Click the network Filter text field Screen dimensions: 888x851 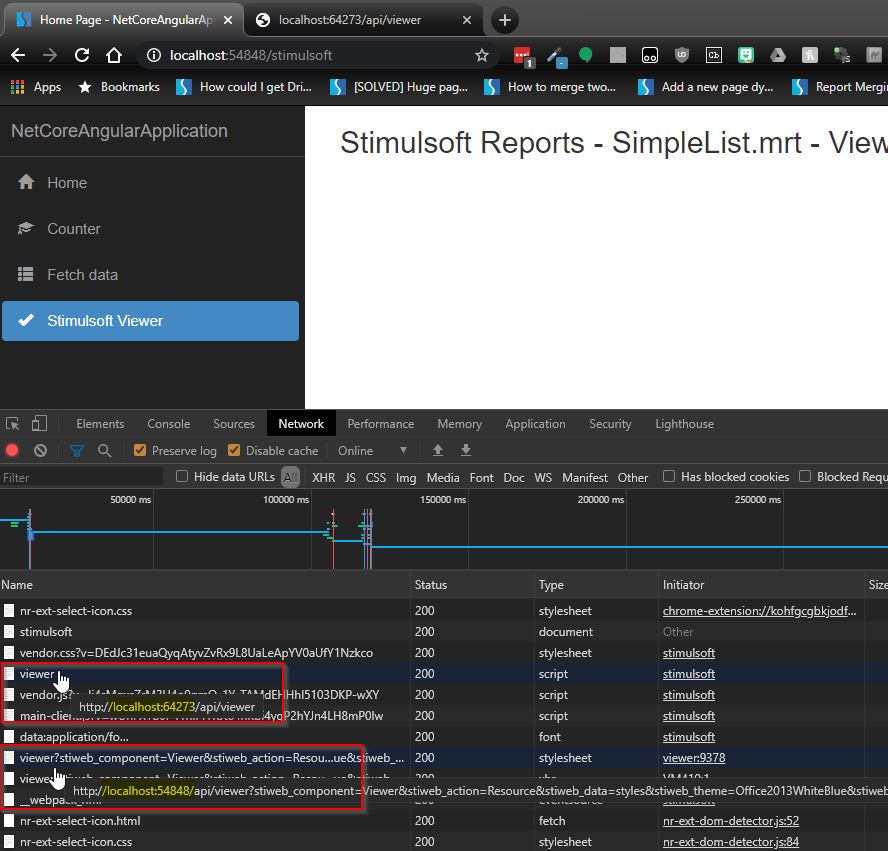point(82,477)
